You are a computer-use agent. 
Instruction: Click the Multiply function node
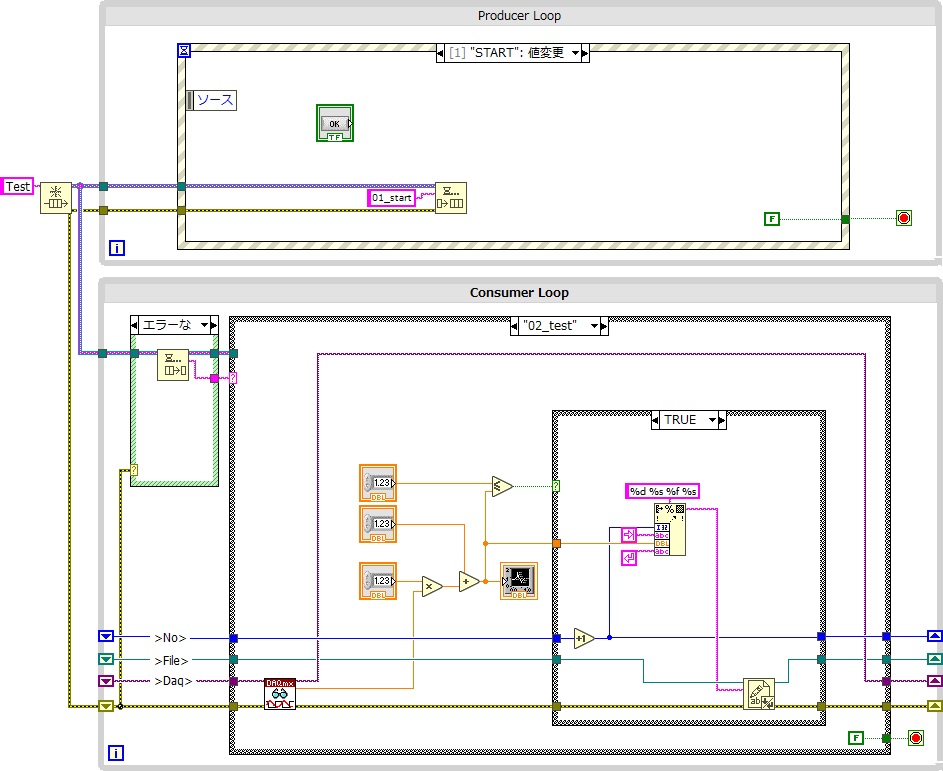point(430,585)
